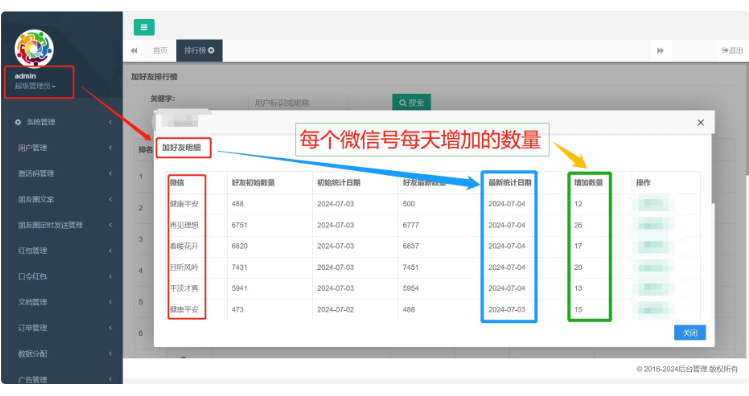This screenshot has height=396, width=749.
Task: Close the modal with the X icon
Action: pyautogui.click(x=700, y=123)
